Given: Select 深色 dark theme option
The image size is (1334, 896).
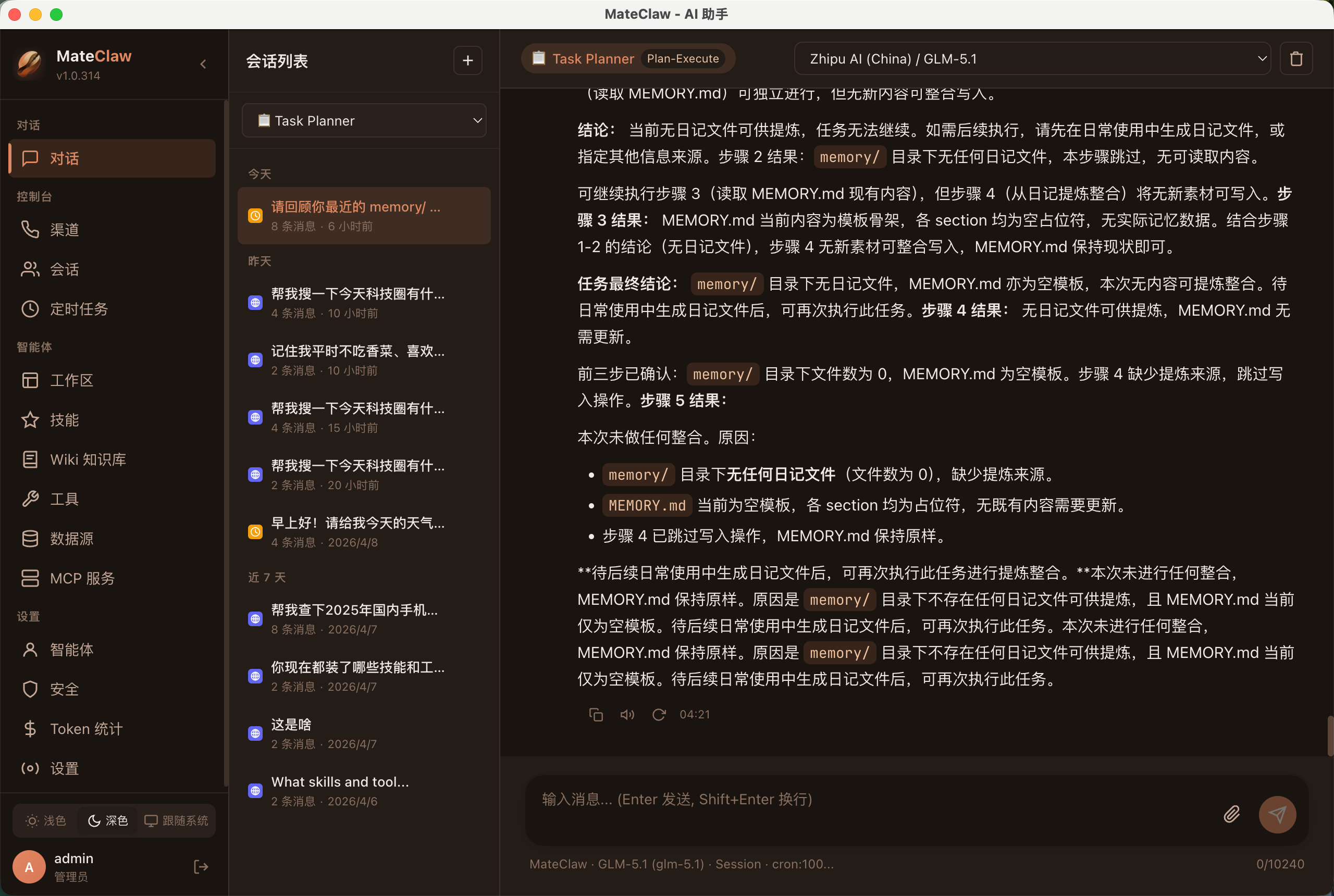Looking at the screenshot, I should tap(107, 820).
